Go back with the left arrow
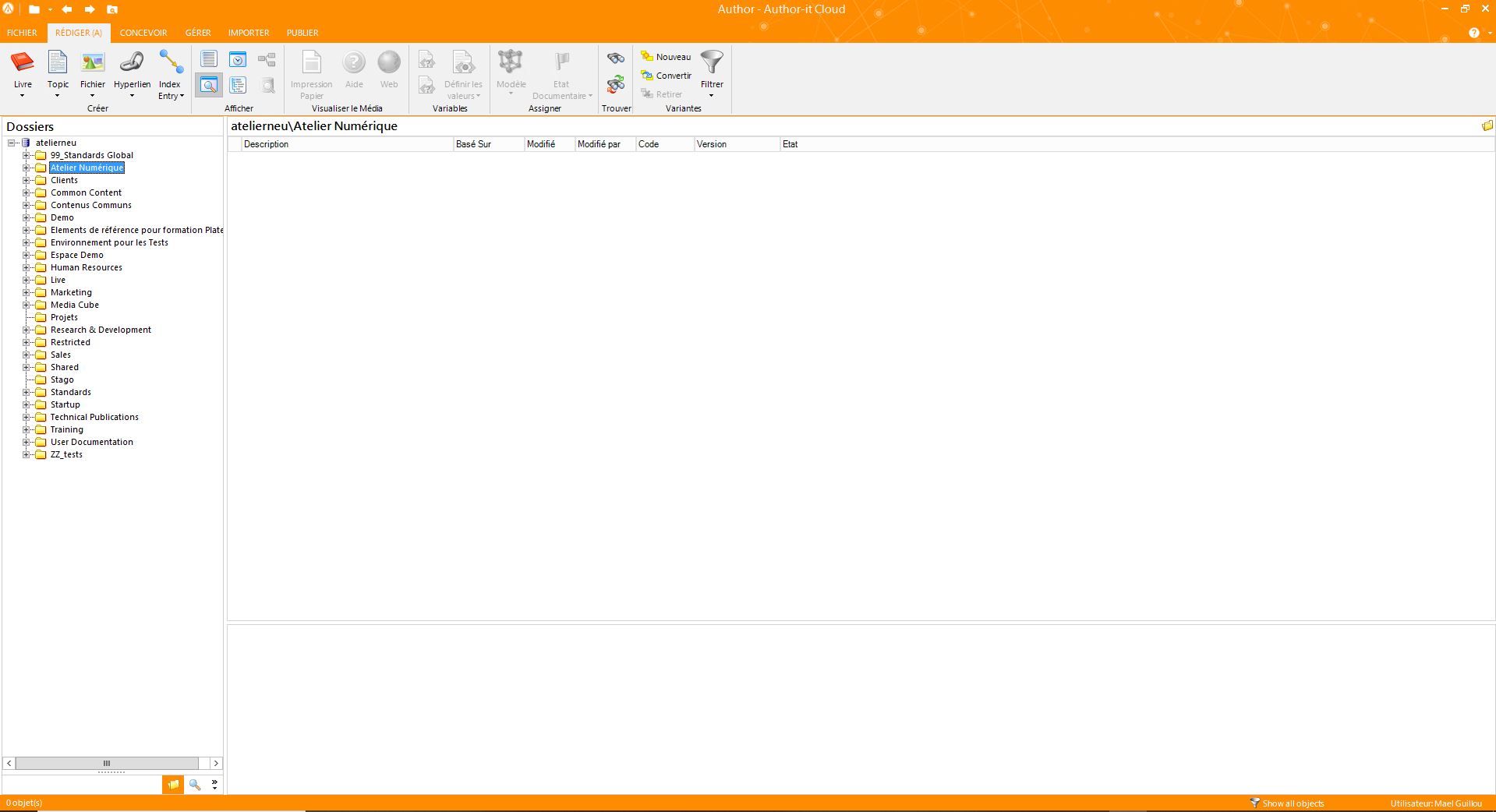This screenshot has width=1496, height=812. click(67, 9)
